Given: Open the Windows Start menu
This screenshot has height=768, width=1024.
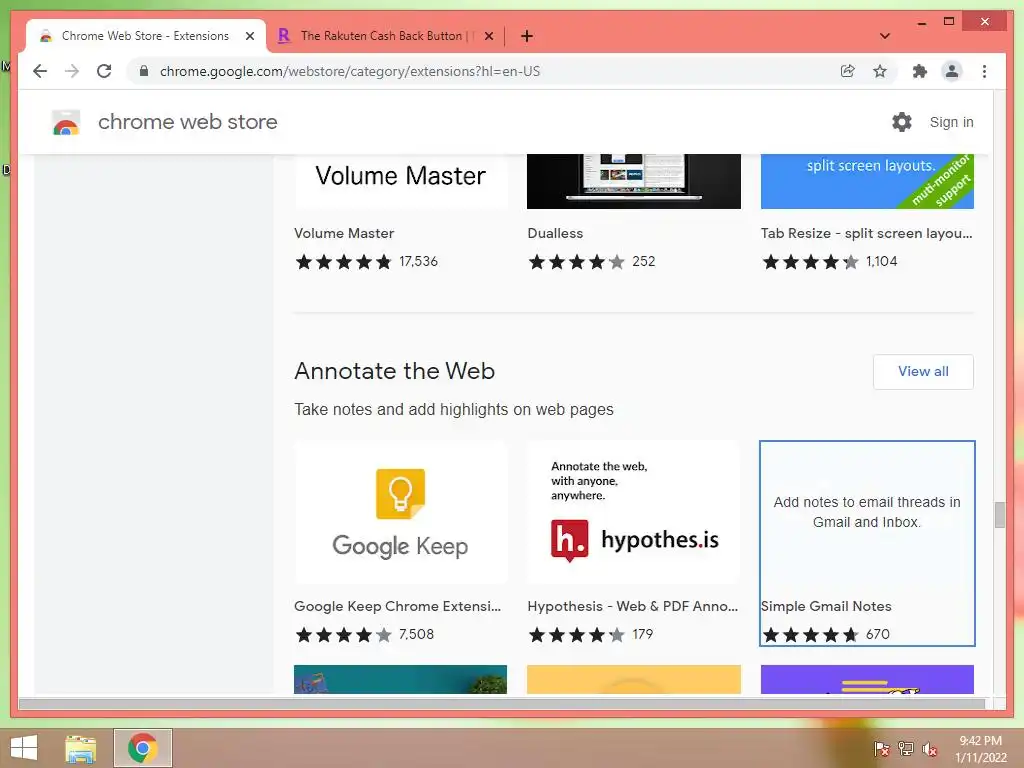Looking at the screenshot, I should (x=24, y=748).
